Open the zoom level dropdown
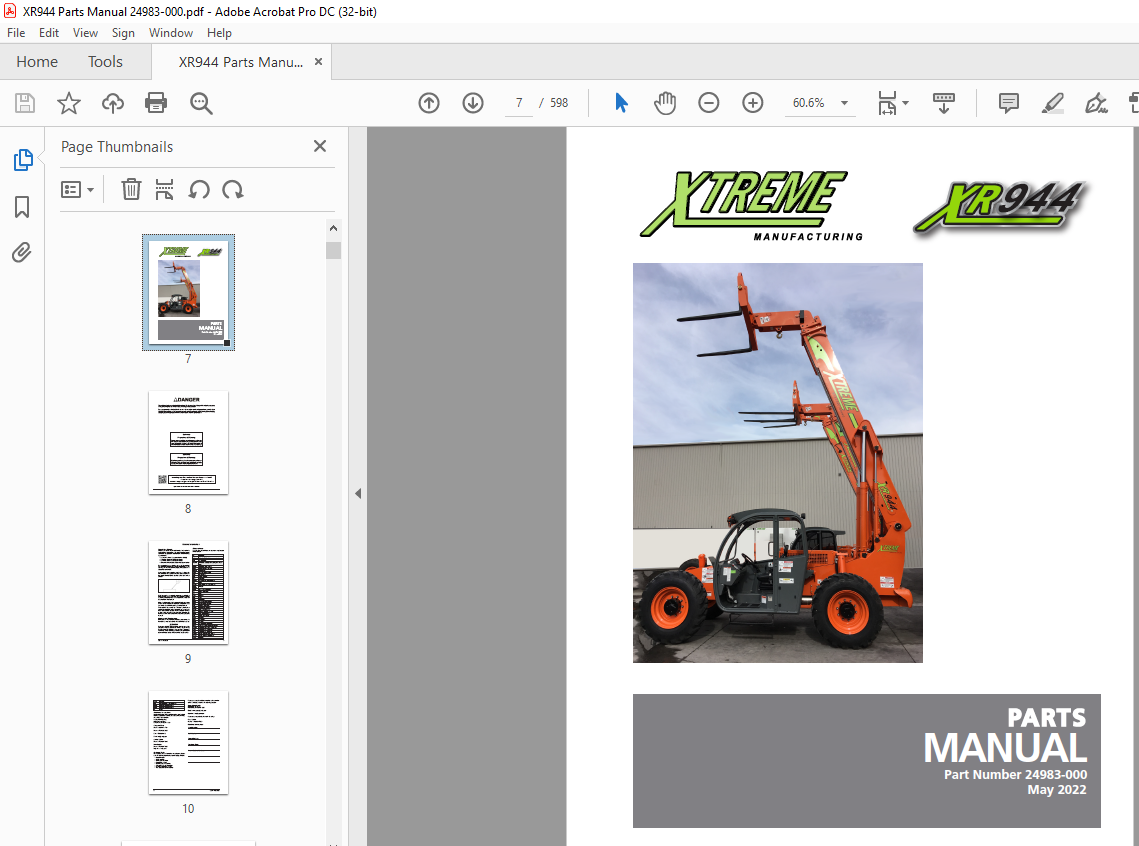The width and height of the screenshot is (1139, 846). point(844,103)
